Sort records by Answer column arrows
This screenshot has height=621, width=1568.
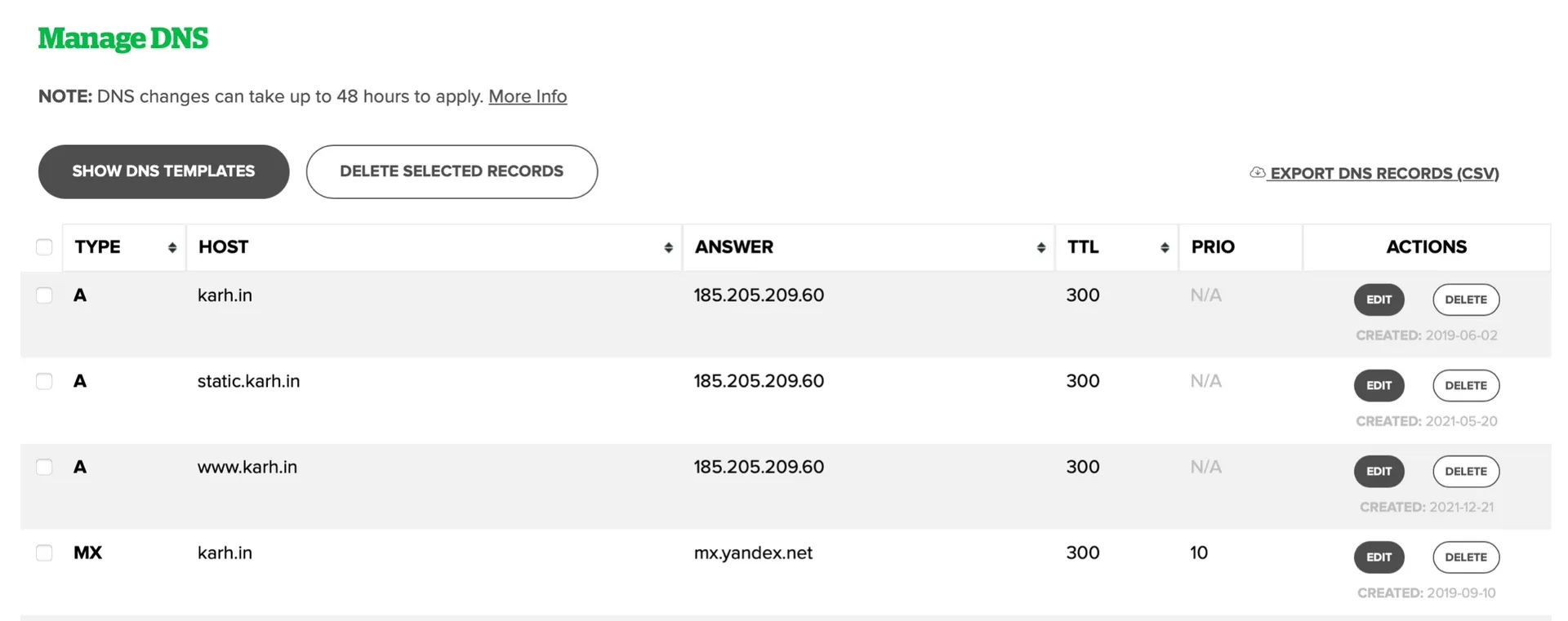pyautogui.click(x=1040, y=247)
